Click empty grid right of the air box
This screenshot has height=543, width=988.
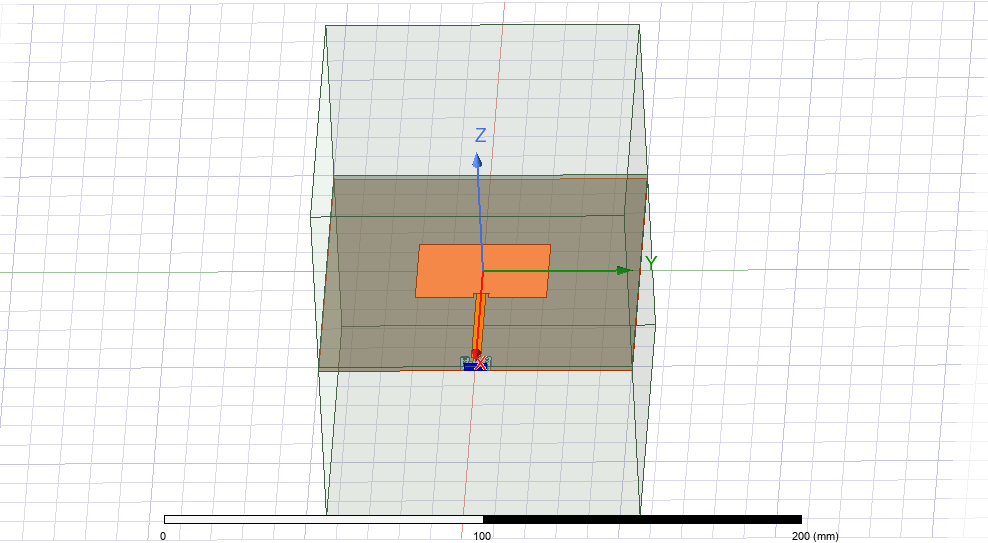click(820, 200)
